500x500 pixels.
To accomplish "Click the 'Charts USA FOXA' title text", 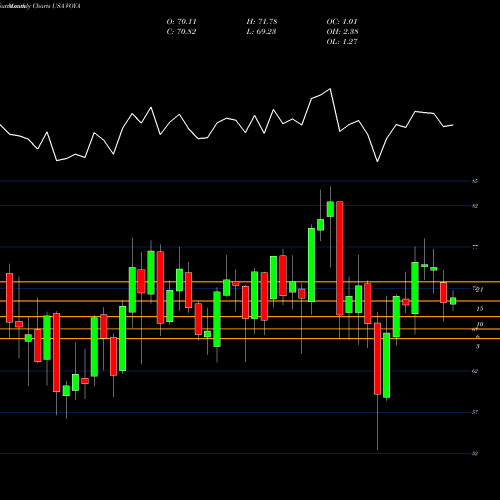I will point(57,6).
